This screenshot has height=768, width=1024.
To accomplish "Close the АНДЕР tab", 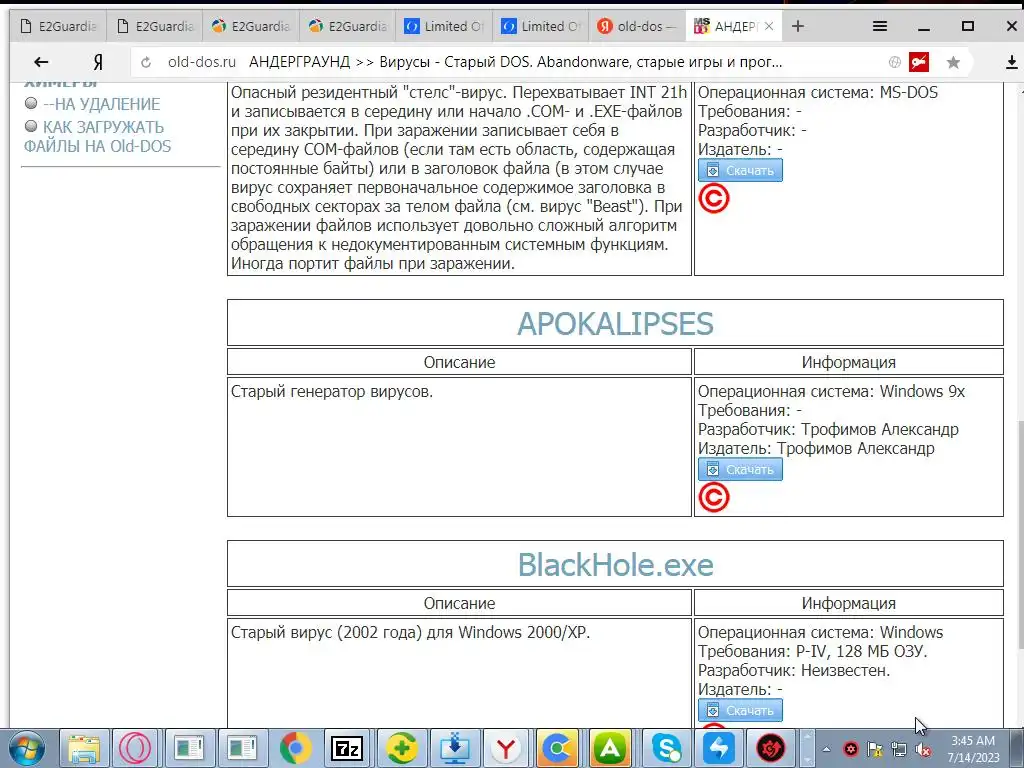I will [769, 26].
